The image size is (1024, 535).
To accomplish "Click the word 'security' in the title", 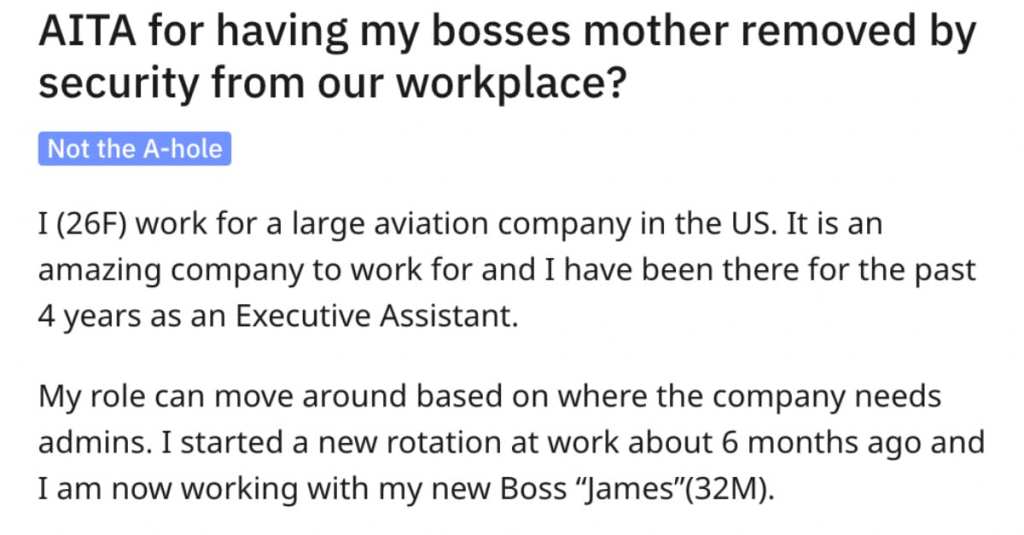I will coord(118,84).
